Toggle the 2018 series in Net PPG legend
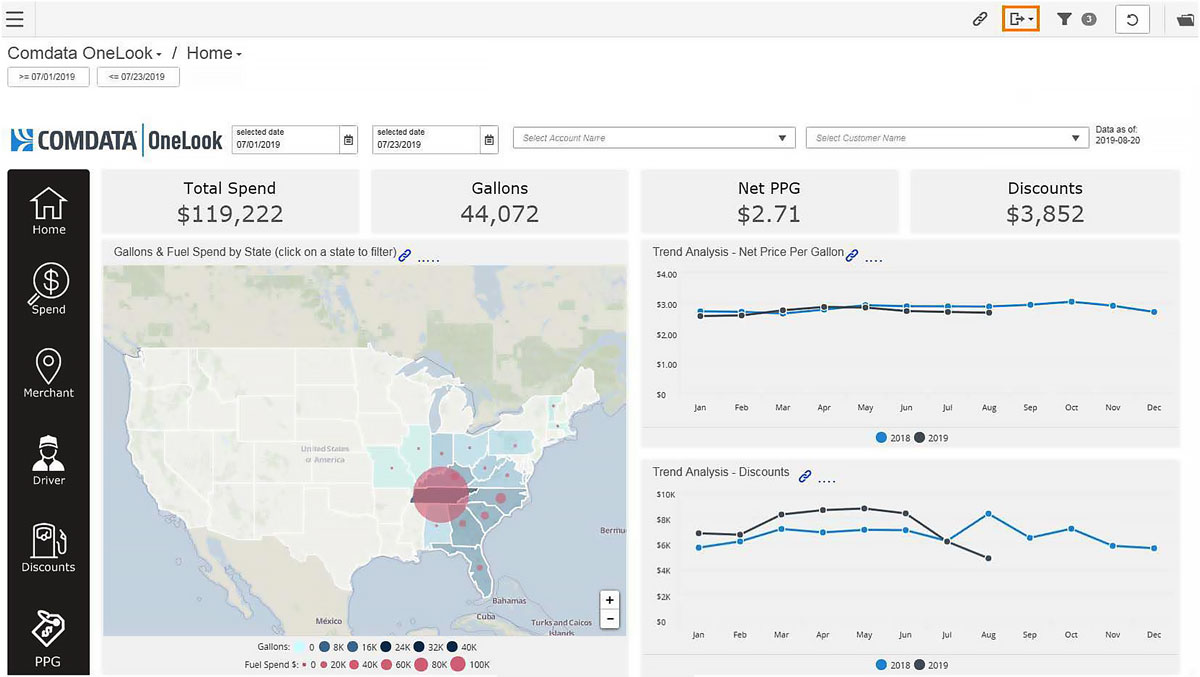 (x=893, y=438)
